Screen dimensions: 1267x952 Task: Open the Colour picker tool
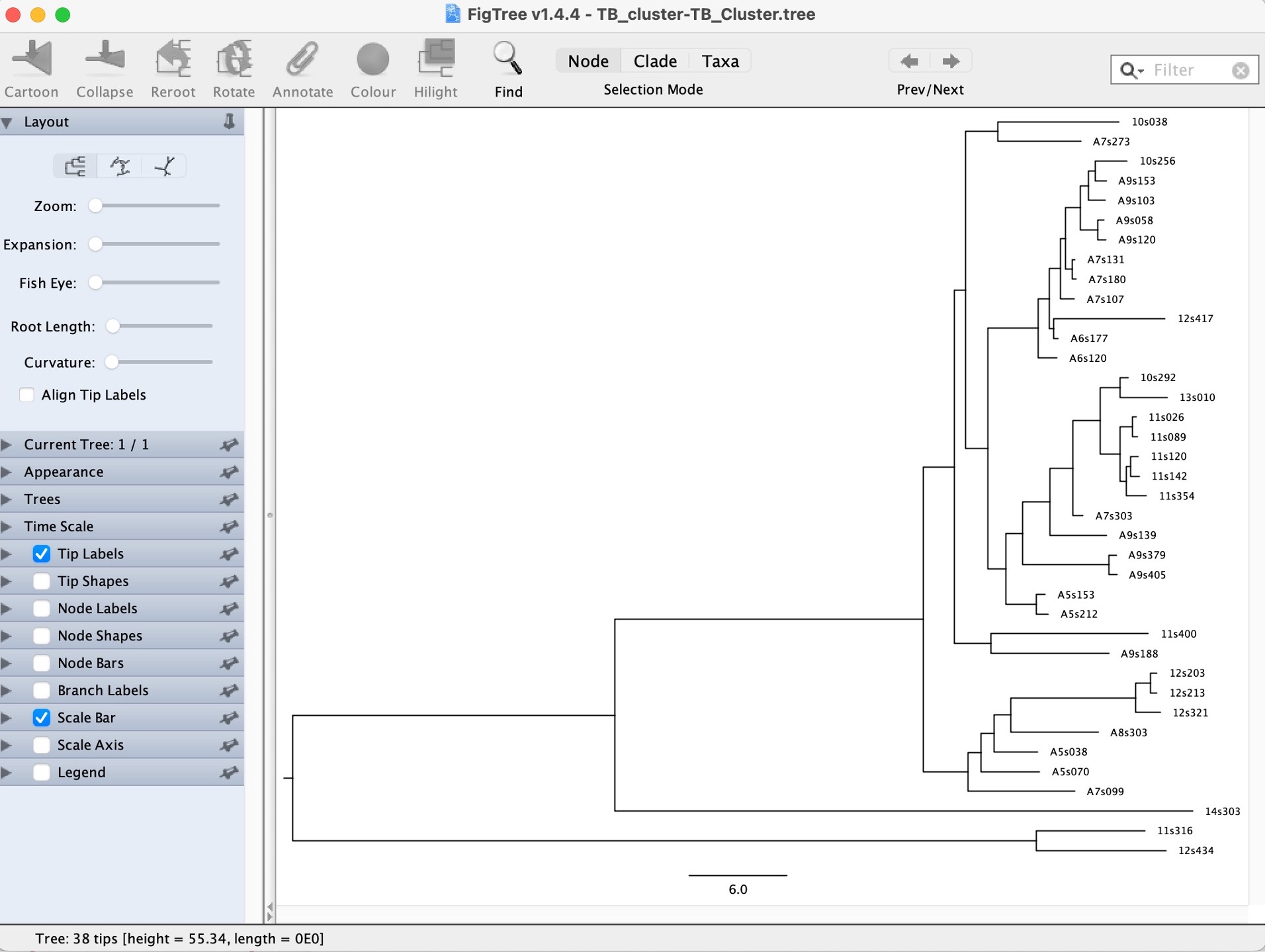(x=372, y=60)
